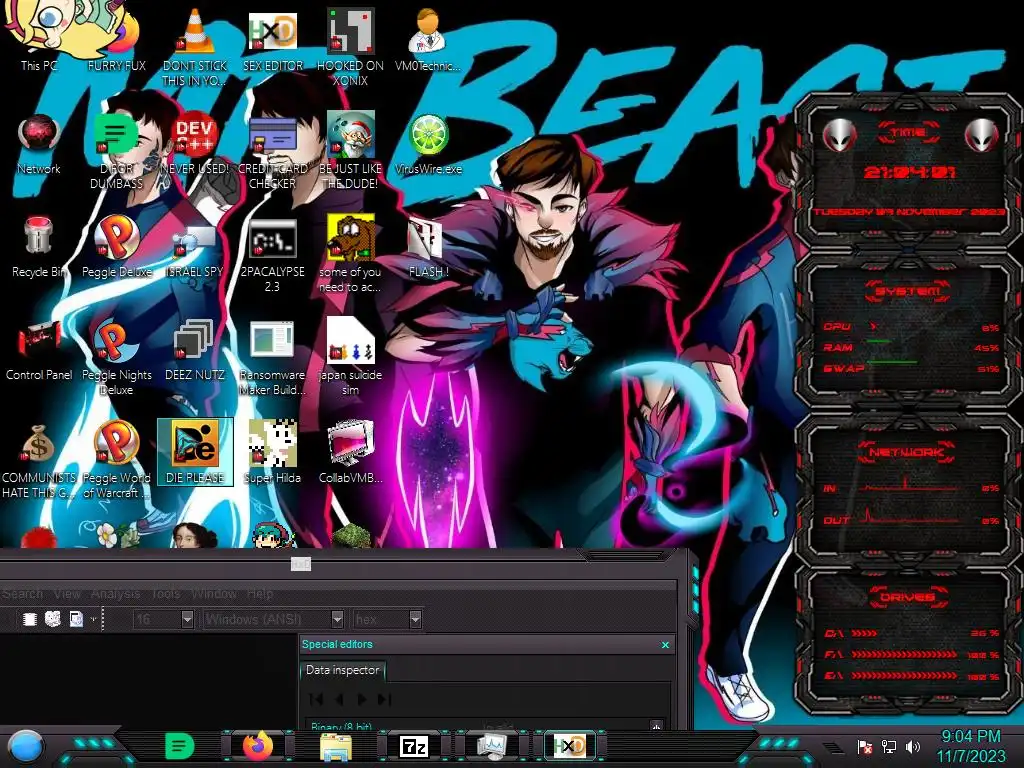The image size is (1024, 768).
Task: Open the Control Panel icon
Action: point(39,349)
